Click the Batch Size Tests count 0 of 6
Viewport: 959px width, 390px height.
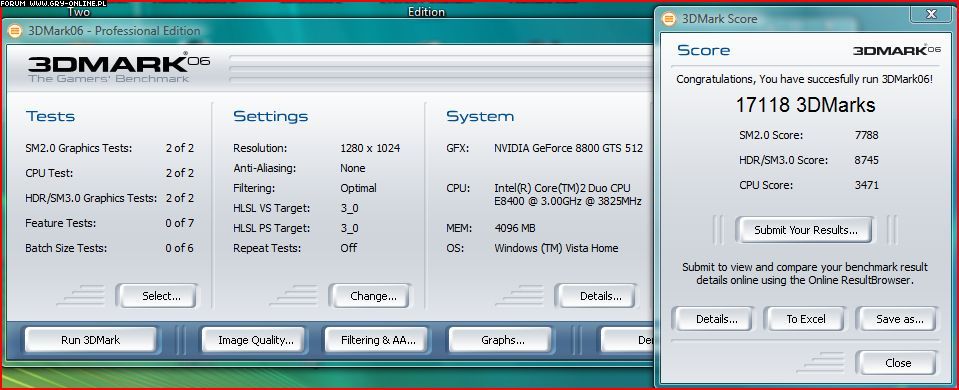(179, 248)
